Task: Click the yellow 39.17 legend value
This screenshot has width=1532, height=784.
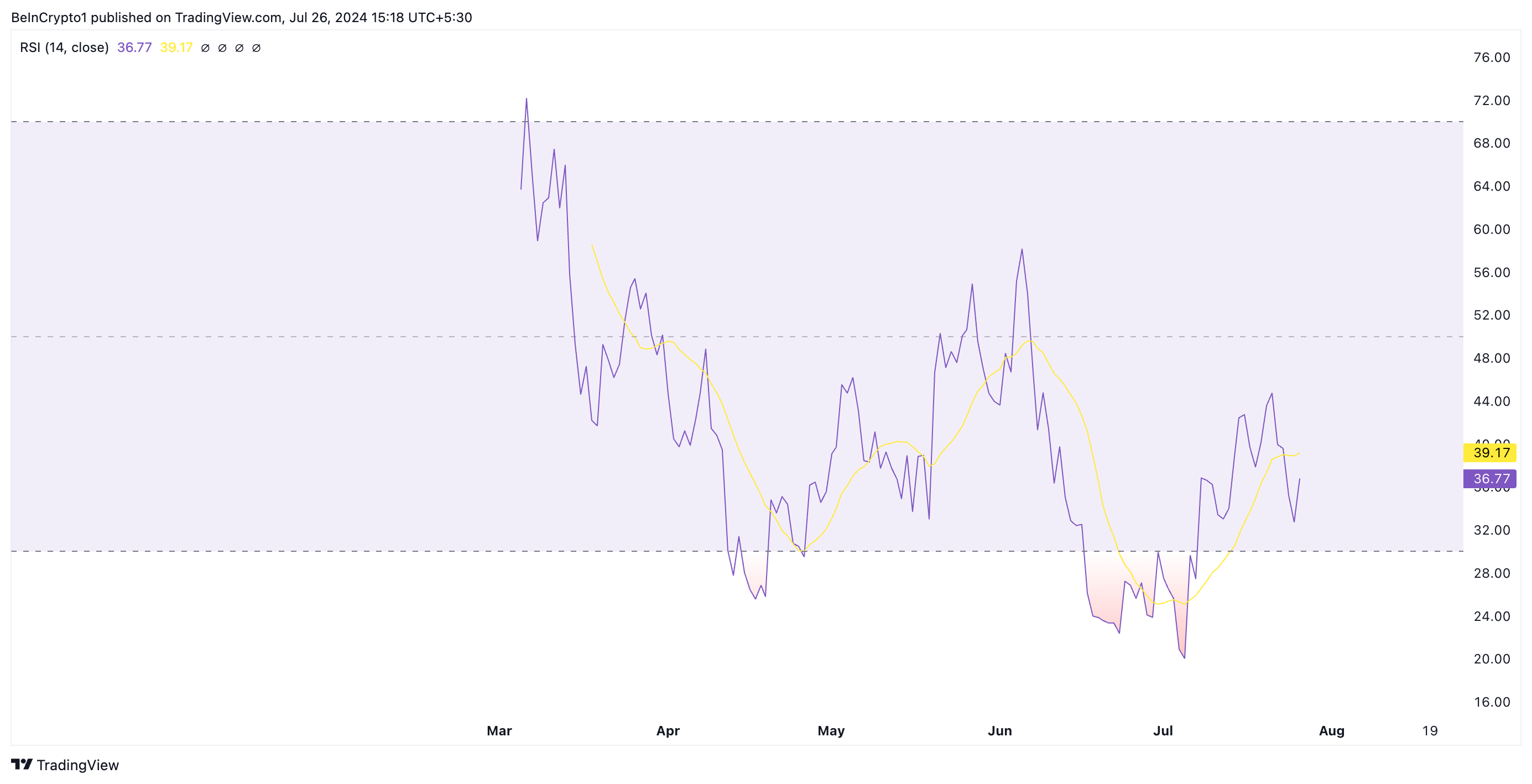Action: [x=176, y=48]
